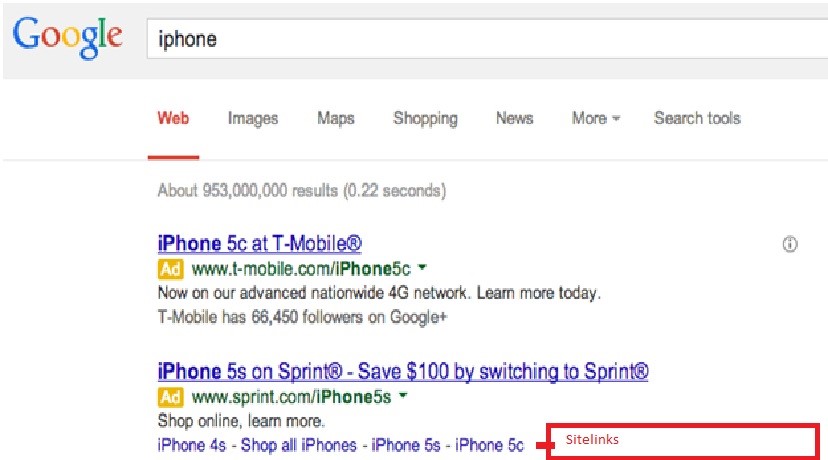Select the Web tab
Screen dimensions: 828x460
tap(173, 118)
